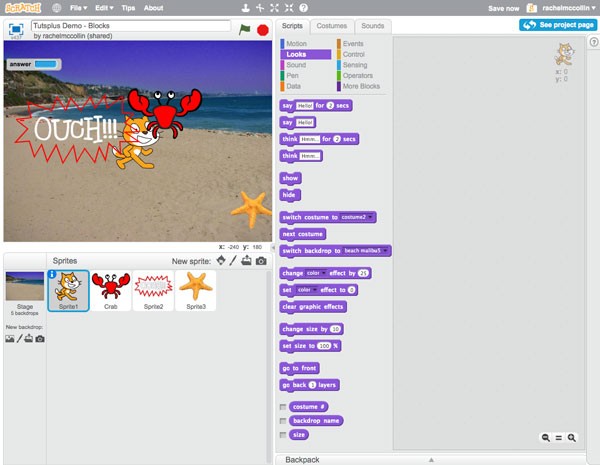The width and height of the screenshot is (600, 465).
Task: Open the globe language selector
Action: pos(56,8)
